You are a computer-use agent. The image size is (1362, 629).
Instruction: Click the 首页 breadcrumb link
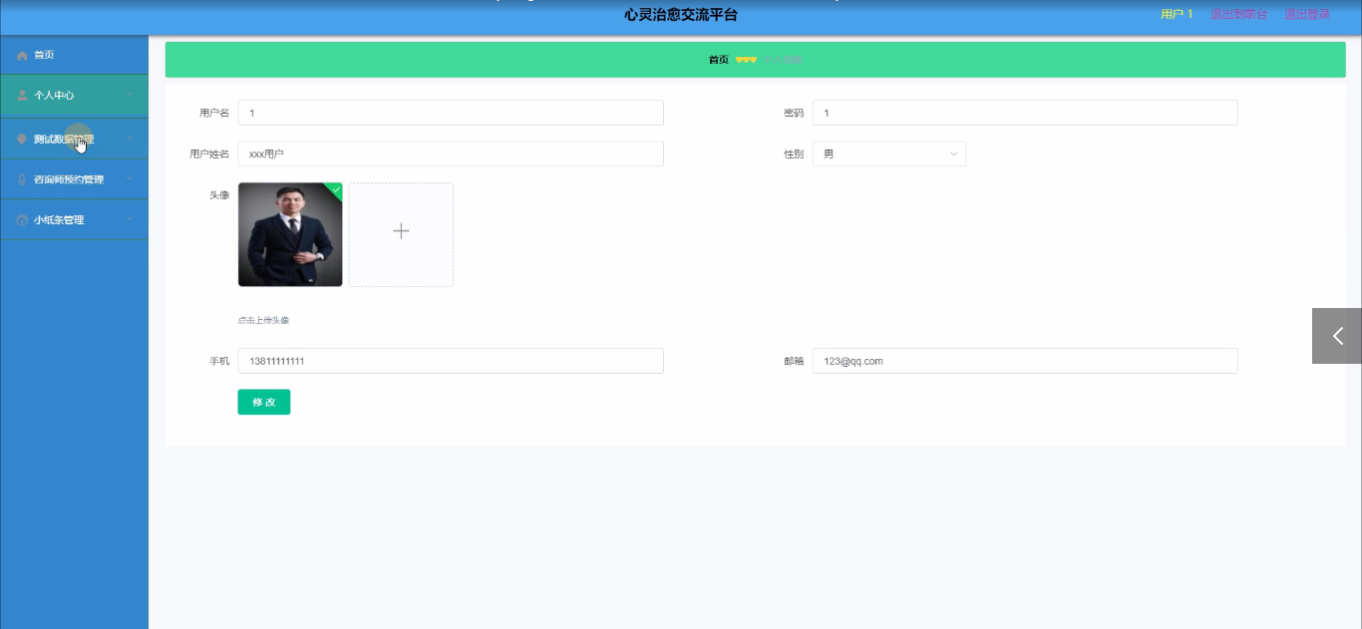718,60
